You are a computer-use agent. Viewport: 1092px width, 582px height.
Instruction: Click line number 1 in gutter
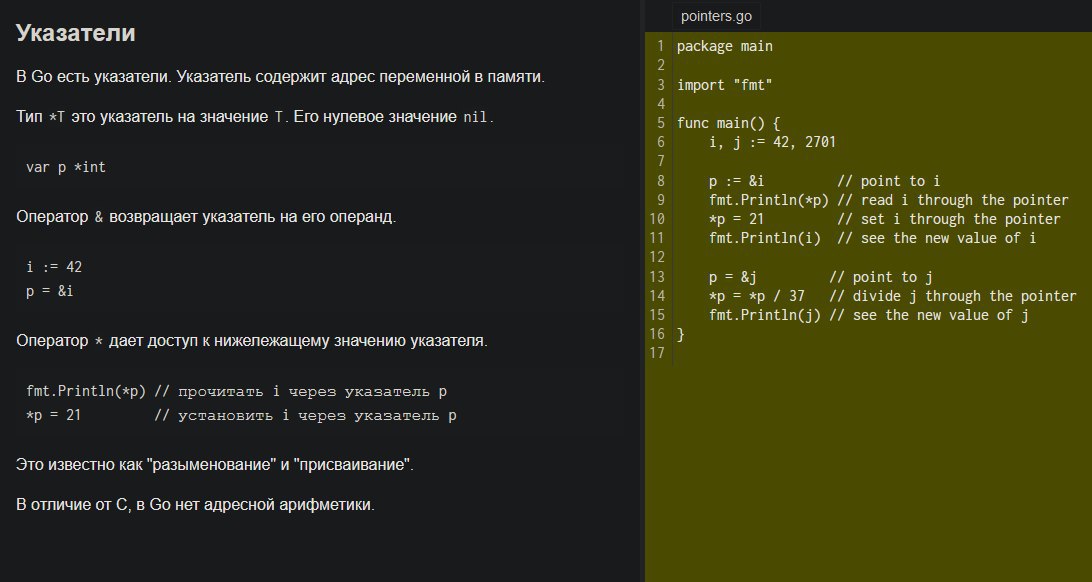point(660,47)
